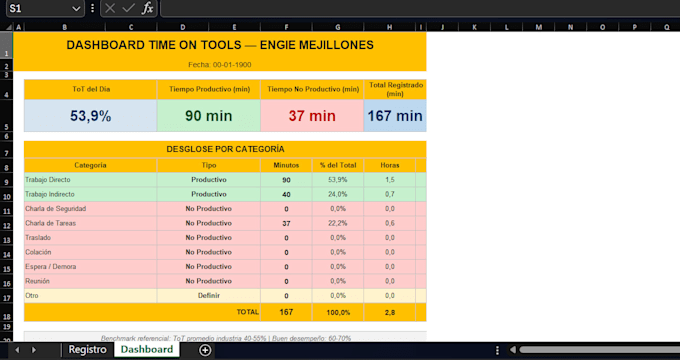Select column F header
The image size is (680, 360).
286,27
